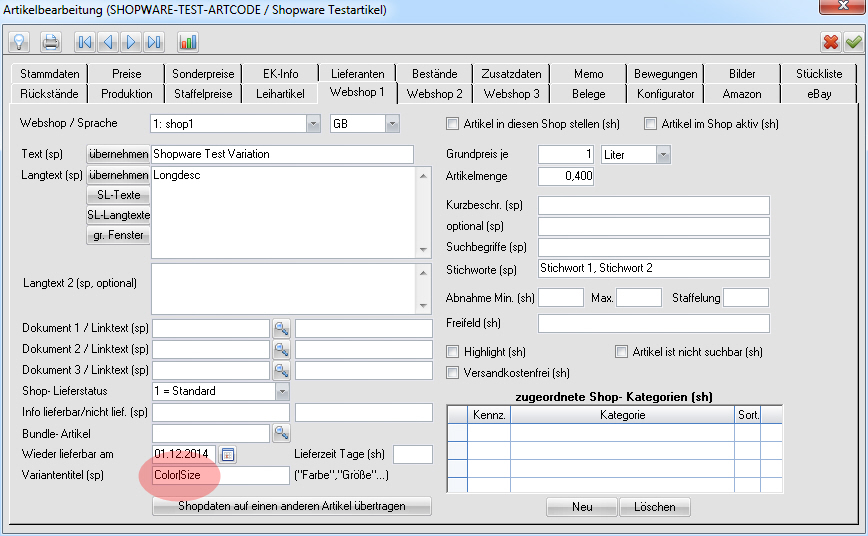This screenshot has width=868, height=536.
Task: Click the Grundpreis je quantity field
Action: click(x=566, y=154)
